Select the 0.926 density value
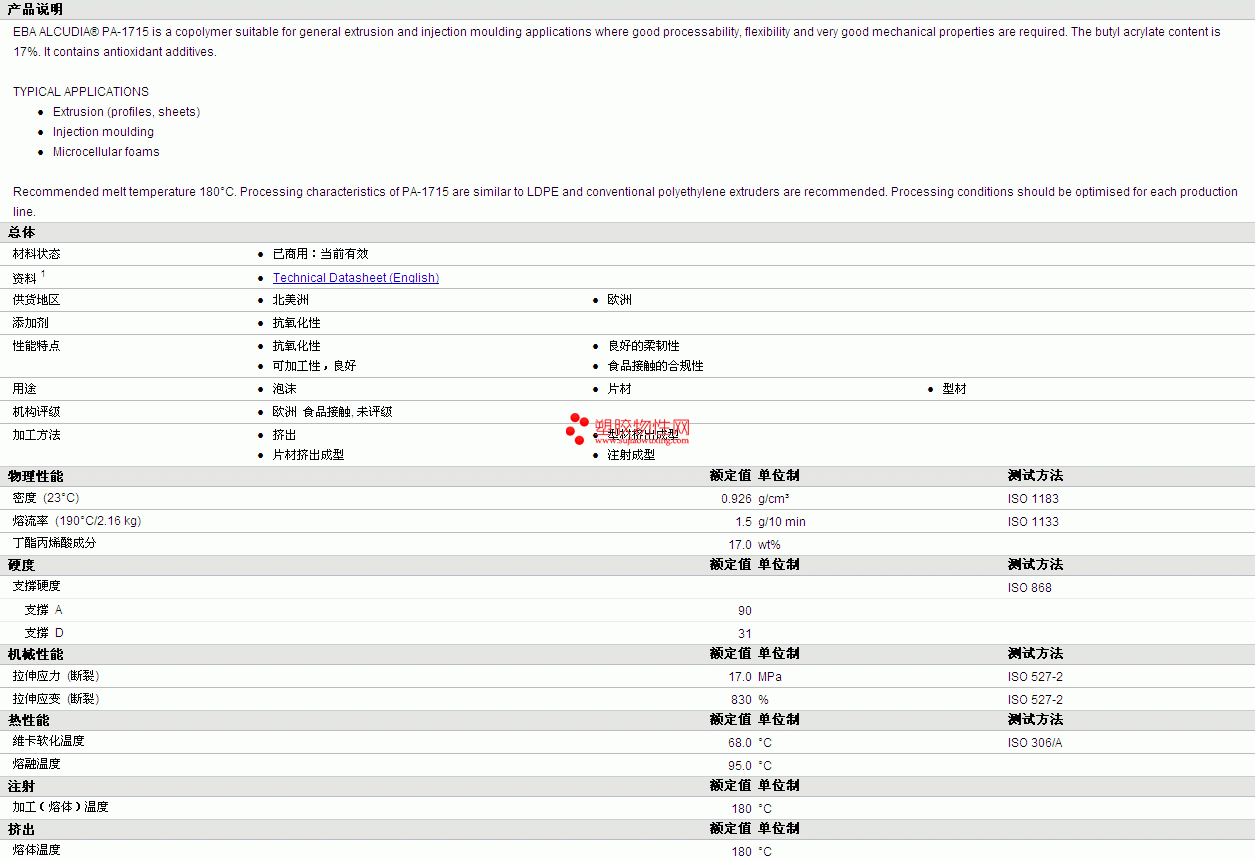1255x859 pixels. pyautogui.click(x=736, y=499)
